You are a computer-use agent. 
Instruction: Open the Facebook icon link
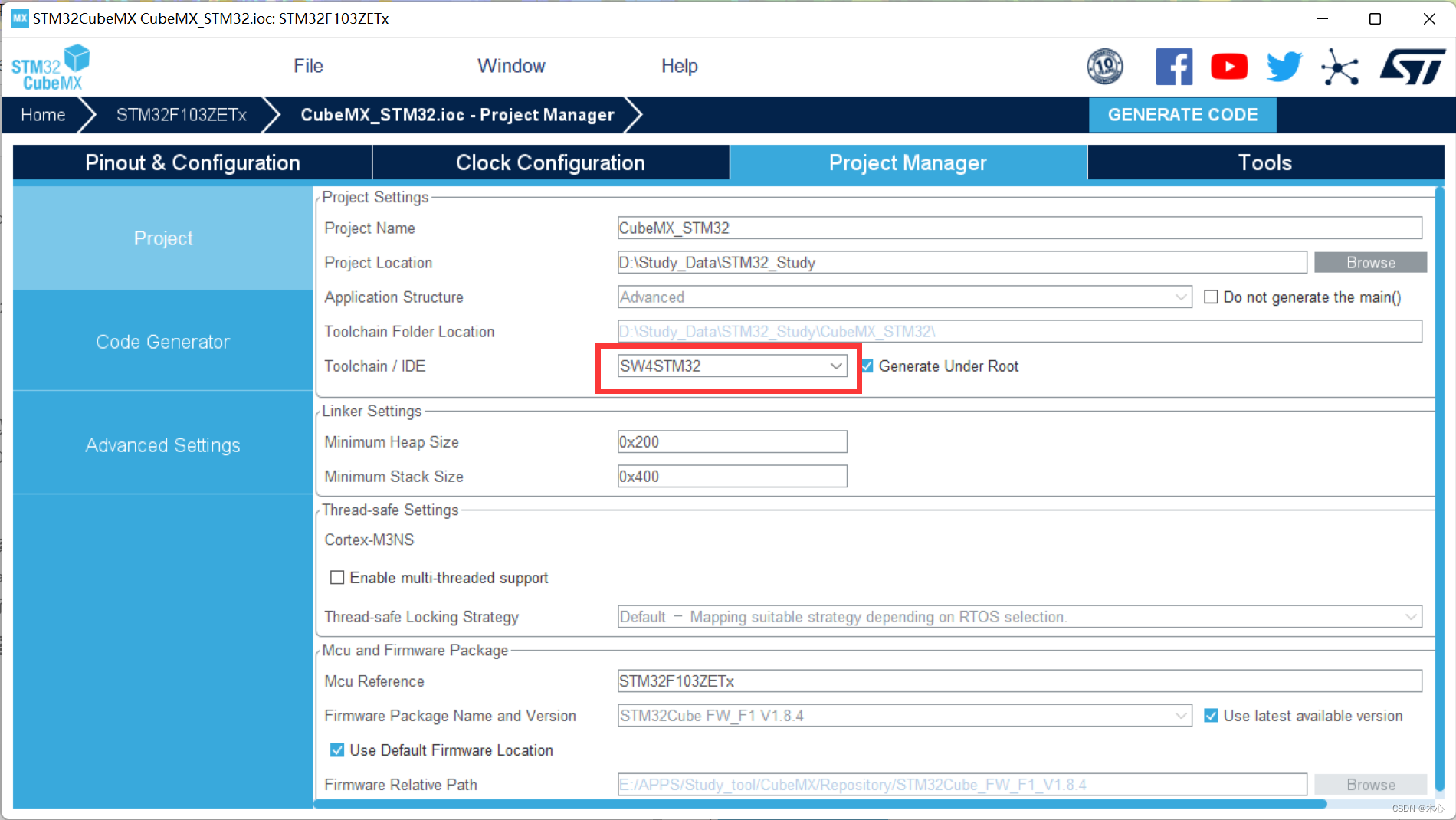point(1174,67)
